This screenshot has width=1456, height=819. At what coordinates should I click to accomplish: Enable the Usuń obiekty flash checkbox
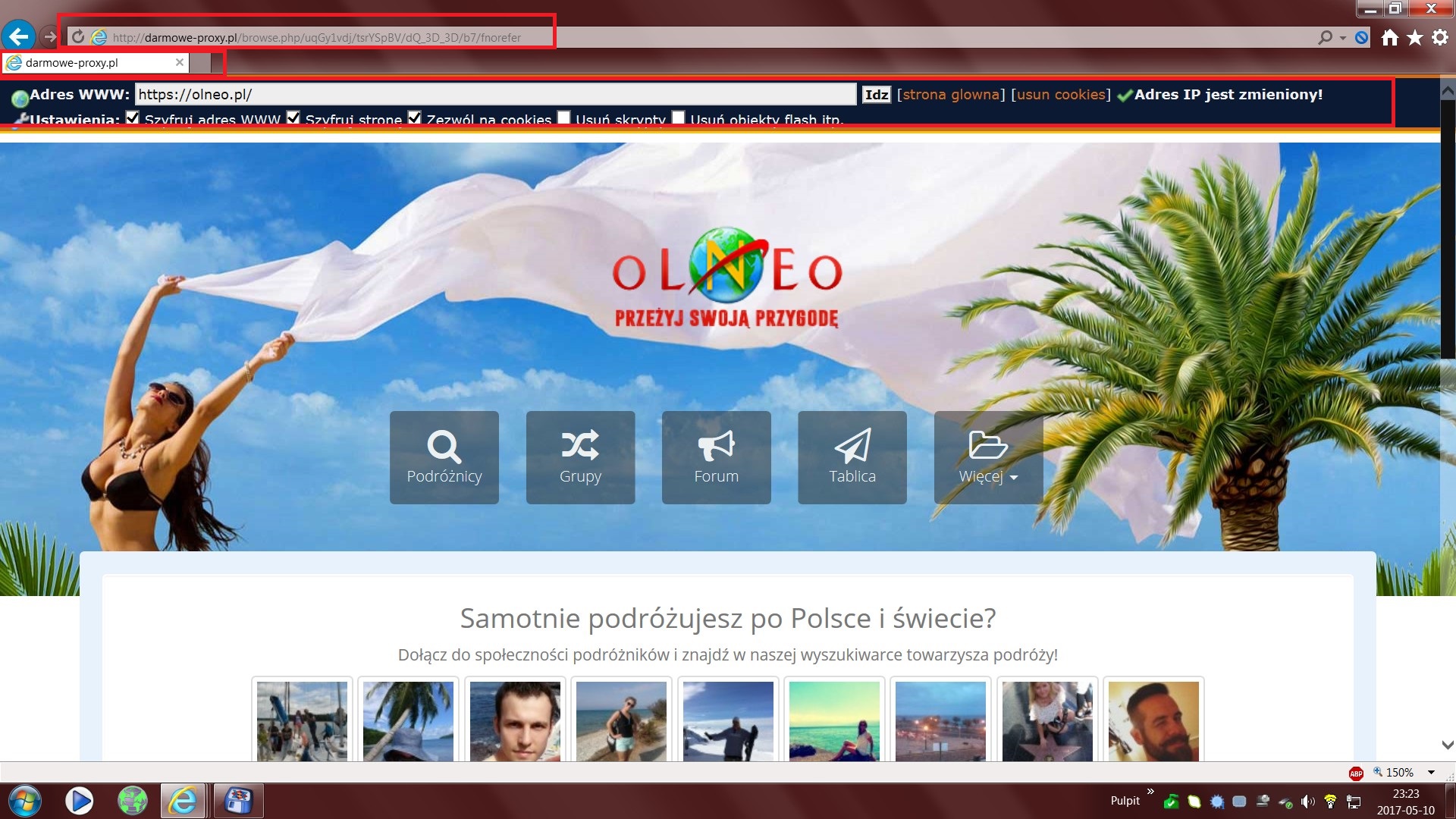tap(679, 118)
